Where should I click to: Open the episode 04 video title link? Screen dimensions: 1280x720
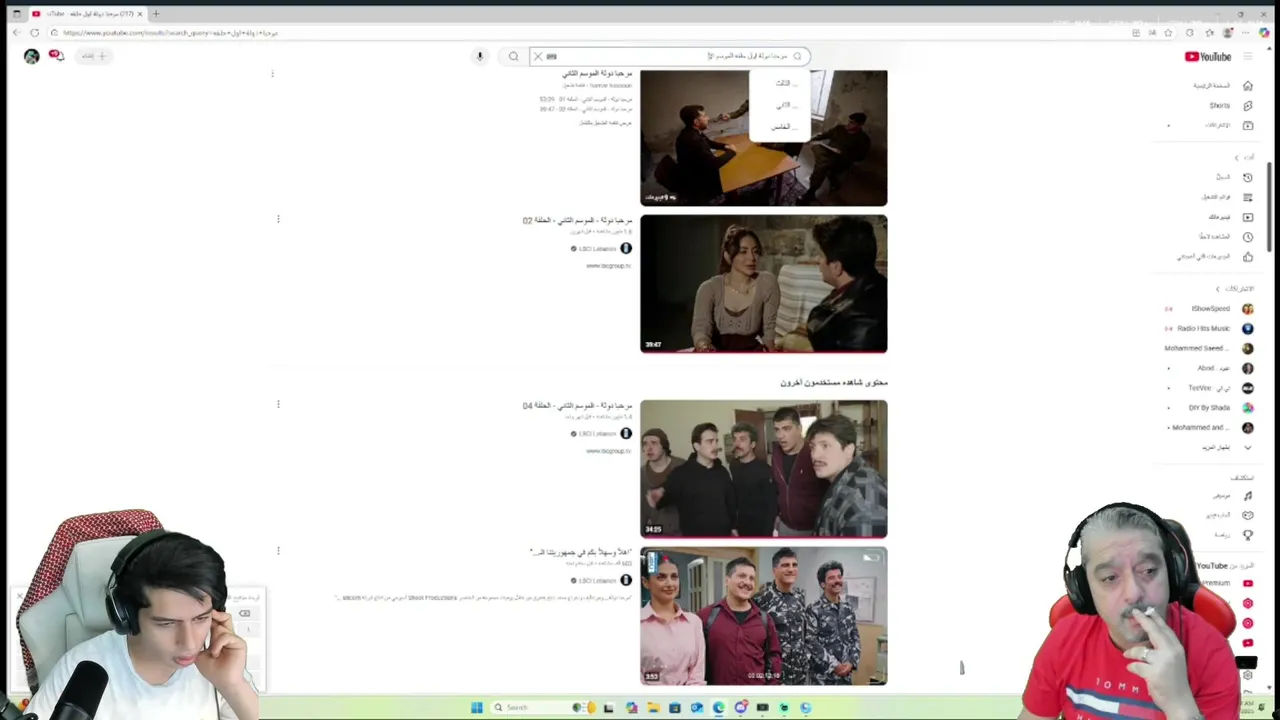coord(577,405)
